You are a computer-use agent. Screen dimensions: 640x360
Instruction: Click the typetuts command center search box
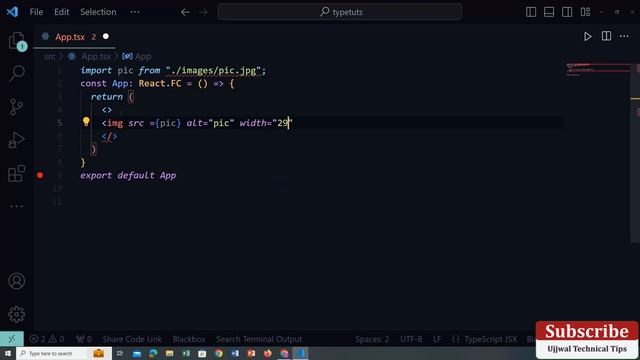point(340,12)
